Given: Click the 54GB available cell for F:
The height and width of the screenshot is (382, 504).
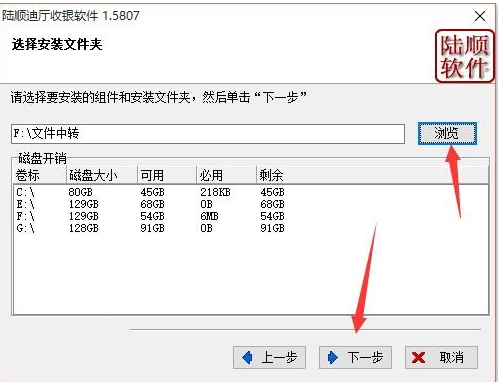Looking at the screenshot, I should 152,216.
